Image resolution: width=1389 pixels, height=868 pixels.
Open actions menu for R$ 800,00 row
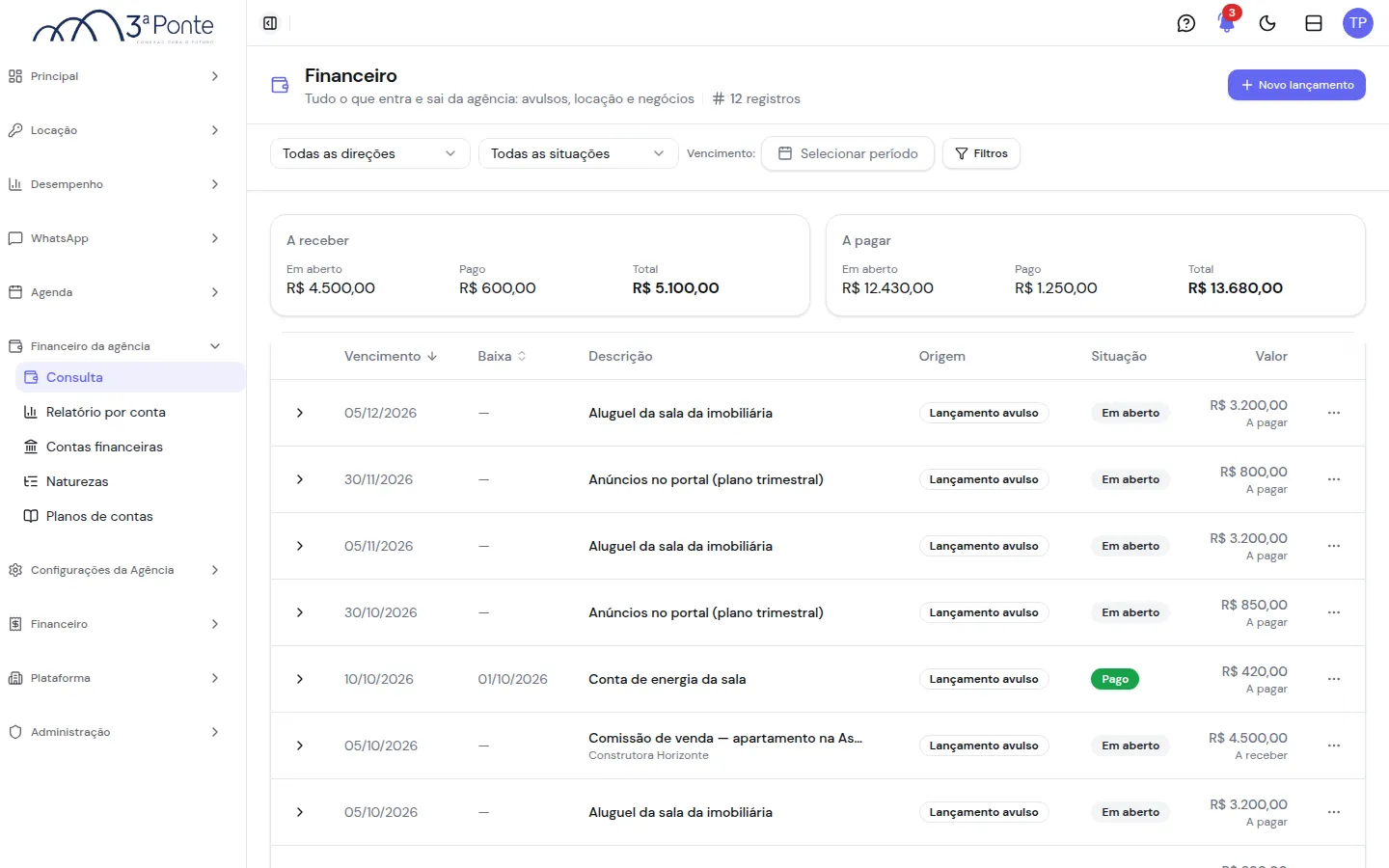coord(1334,479)
